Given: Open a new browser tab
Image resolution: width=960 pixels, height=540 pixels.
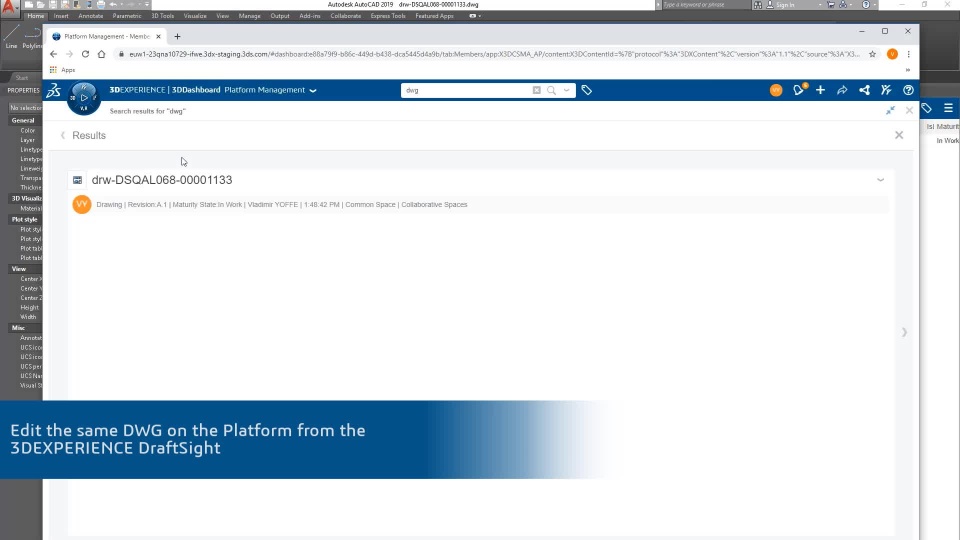Looking at the screenshot, I should [178, 36].
